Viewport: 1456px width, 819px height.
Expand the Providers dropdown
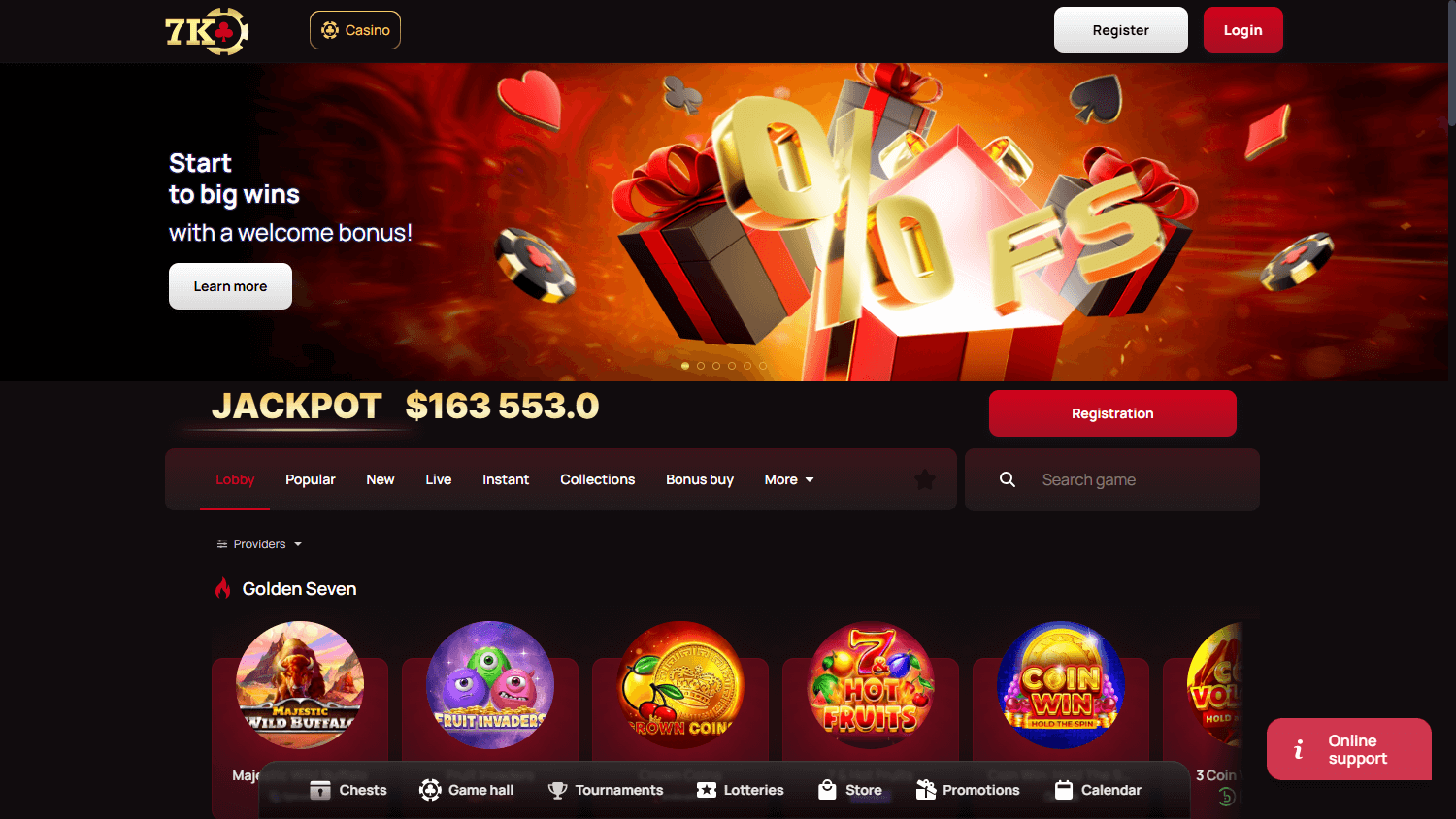click(x=259, y=544)
